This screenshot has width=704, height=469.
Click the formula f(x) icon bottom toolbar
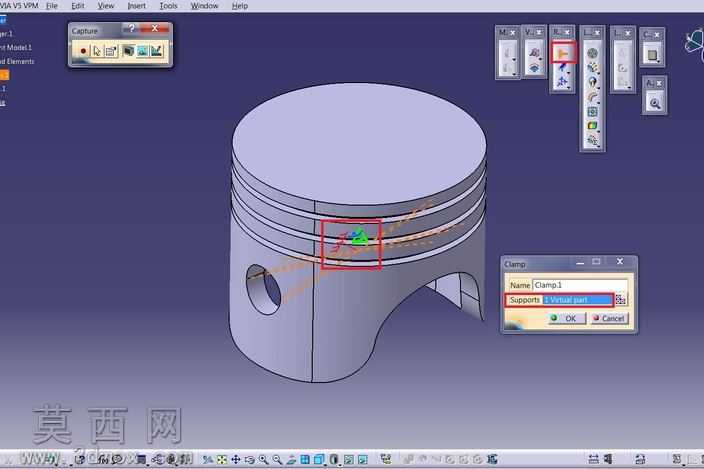pyautogui.click(x=102, y=459)
